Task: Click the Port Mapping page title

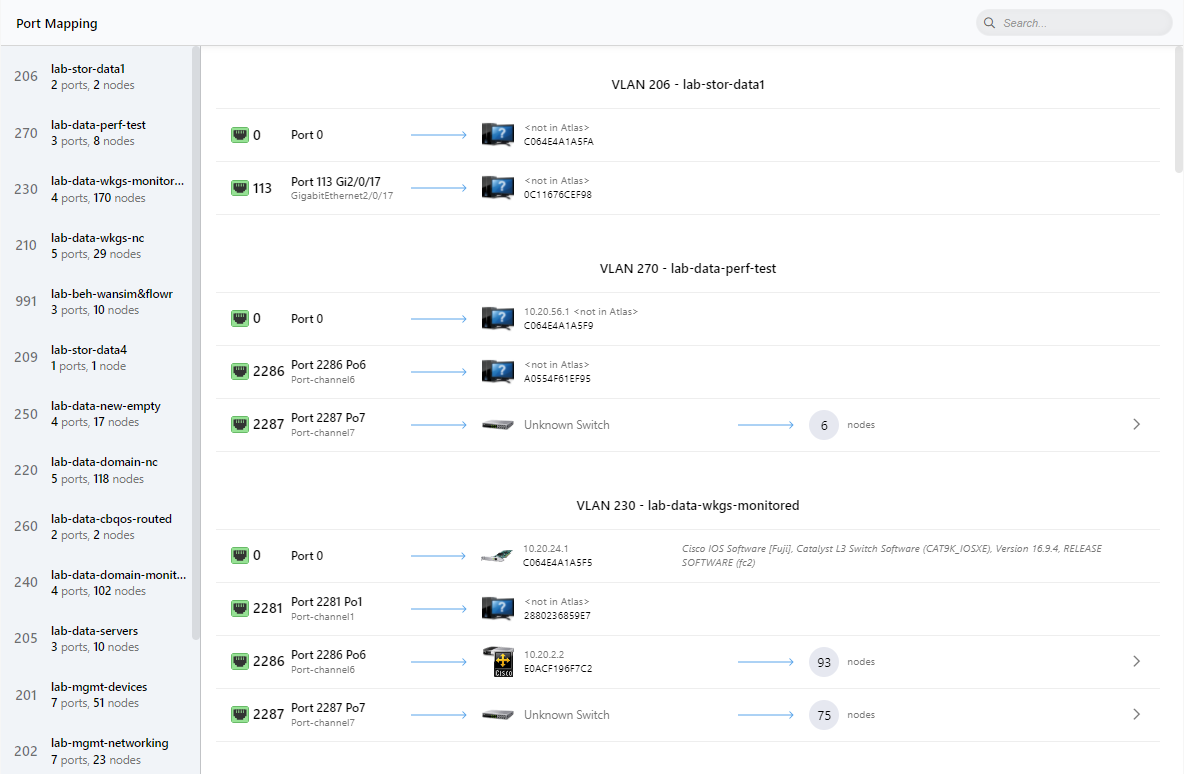Action: pyautogui.click(x=57, y=23)
